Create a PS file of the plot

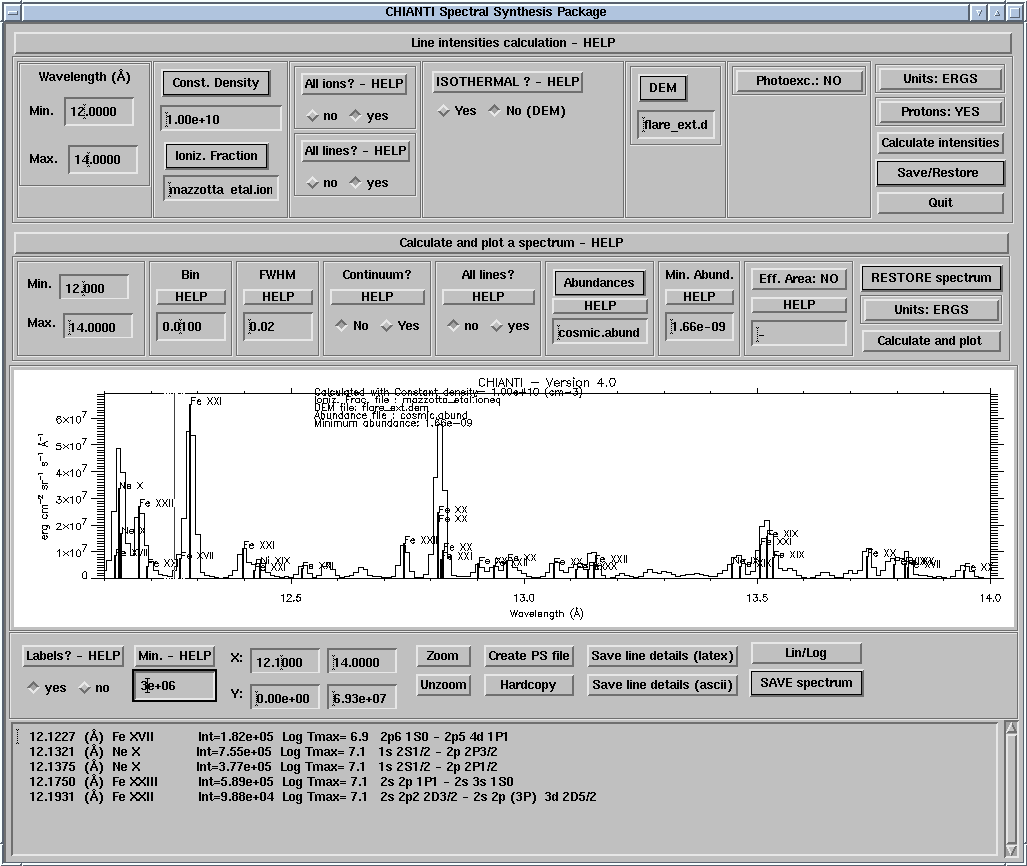click(x=529, y=656)
